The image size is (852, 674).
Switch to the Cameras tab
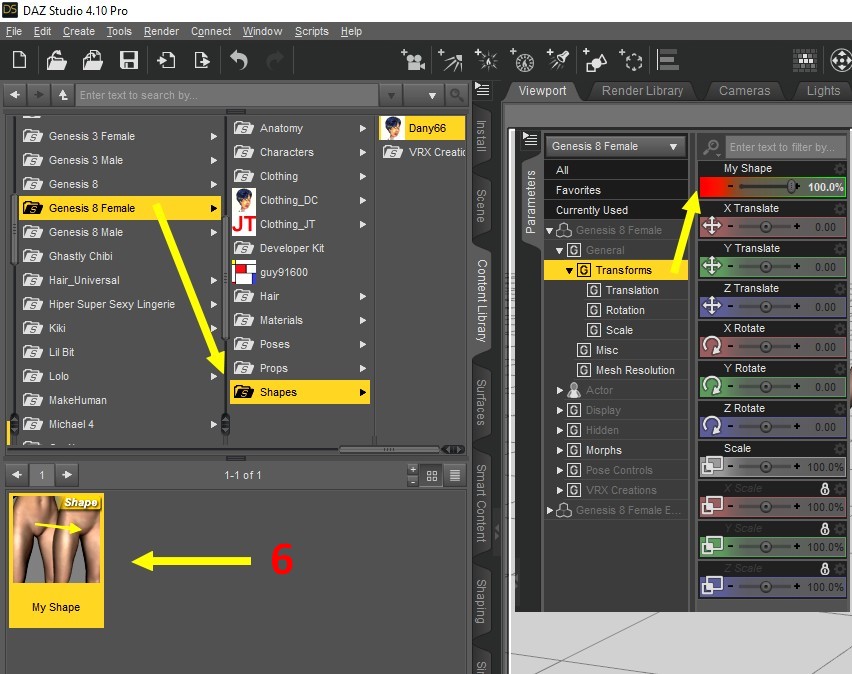point(744,91)
